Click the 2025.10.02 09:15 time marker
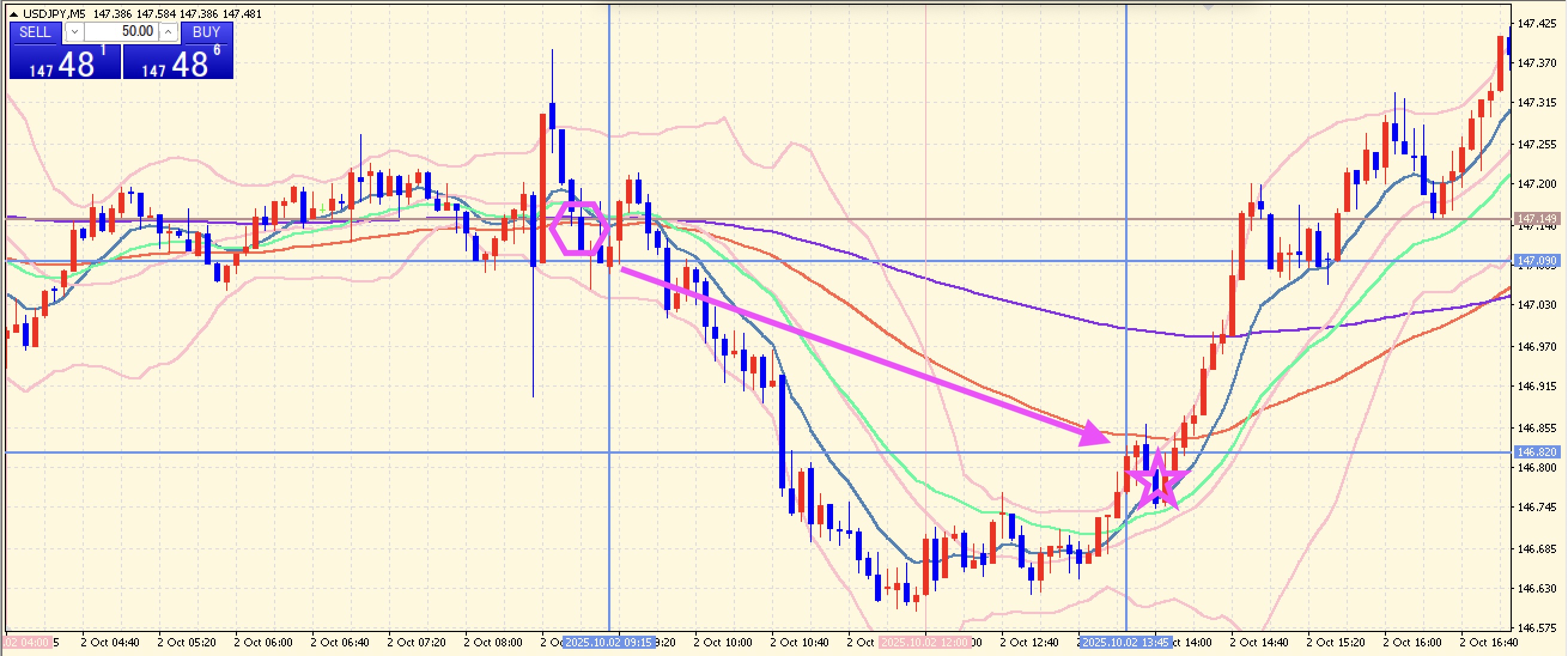The image size is (1568, 656). pyautogui.click(x=609, y=643)
